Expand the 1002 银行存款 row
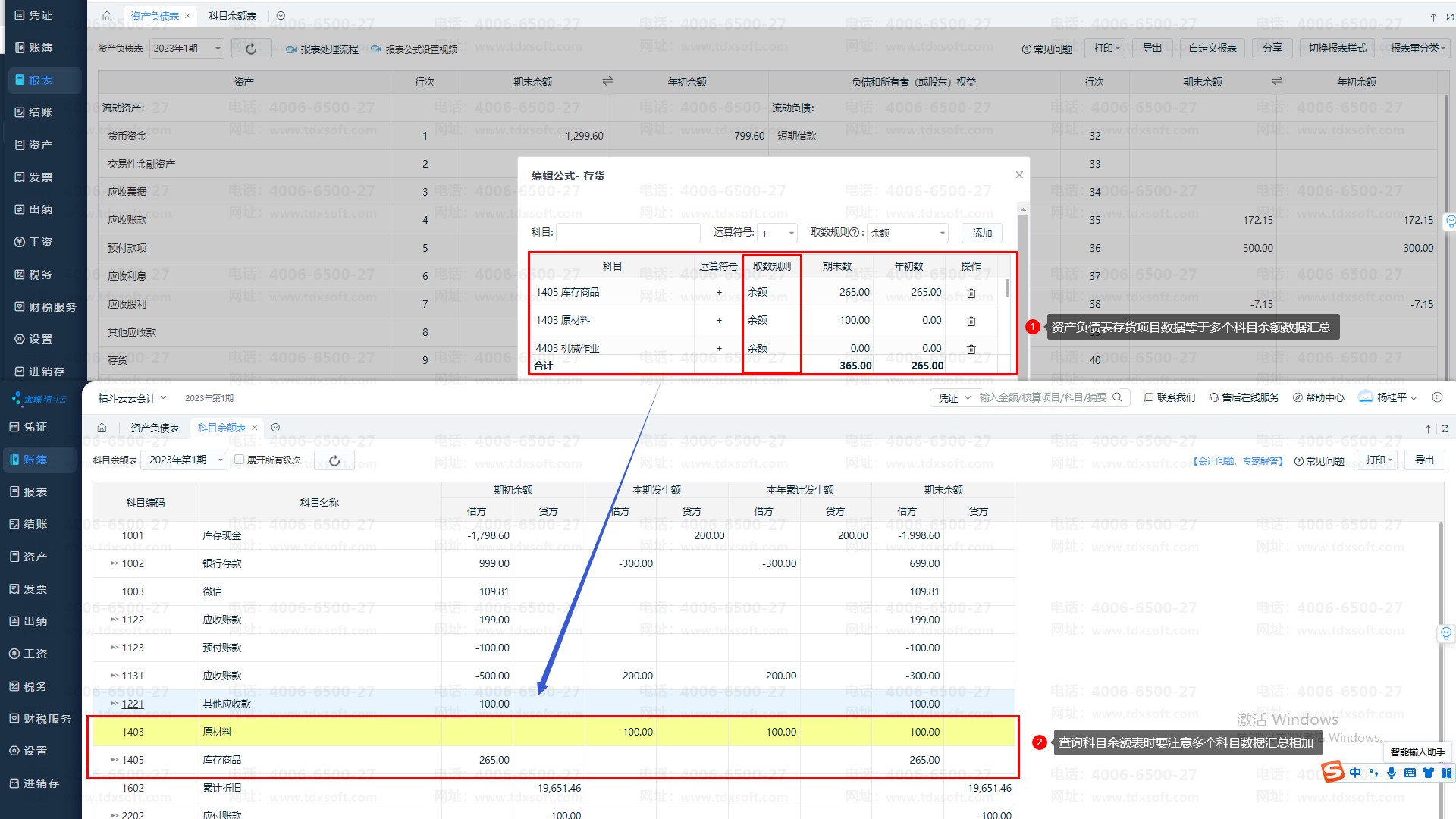This screenshot has height=819, width=1456. pyautogui.click(x=115, y=563)
